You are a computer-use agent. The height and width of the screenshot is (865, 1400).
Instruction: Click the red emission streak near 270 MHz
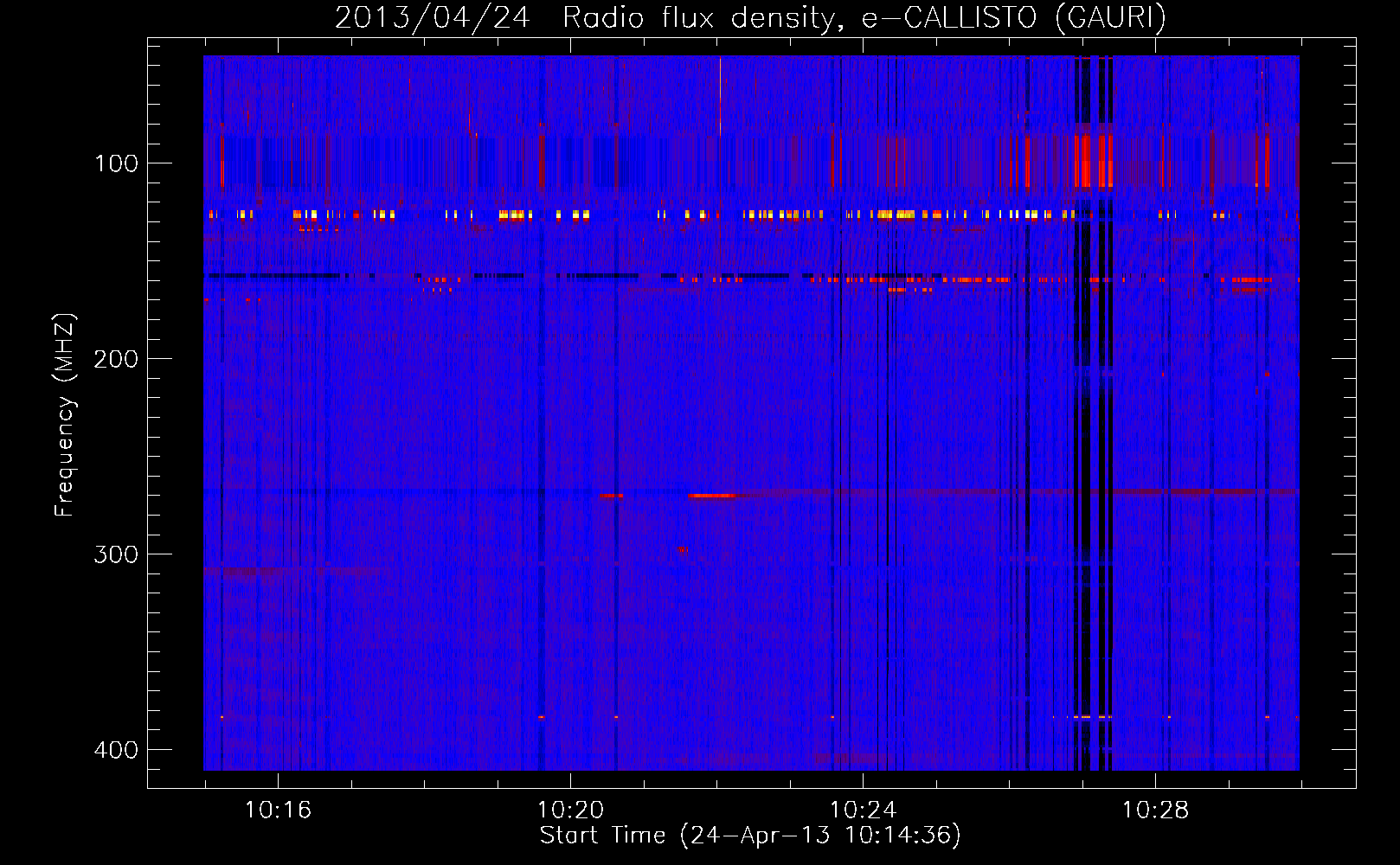[711, 496]
